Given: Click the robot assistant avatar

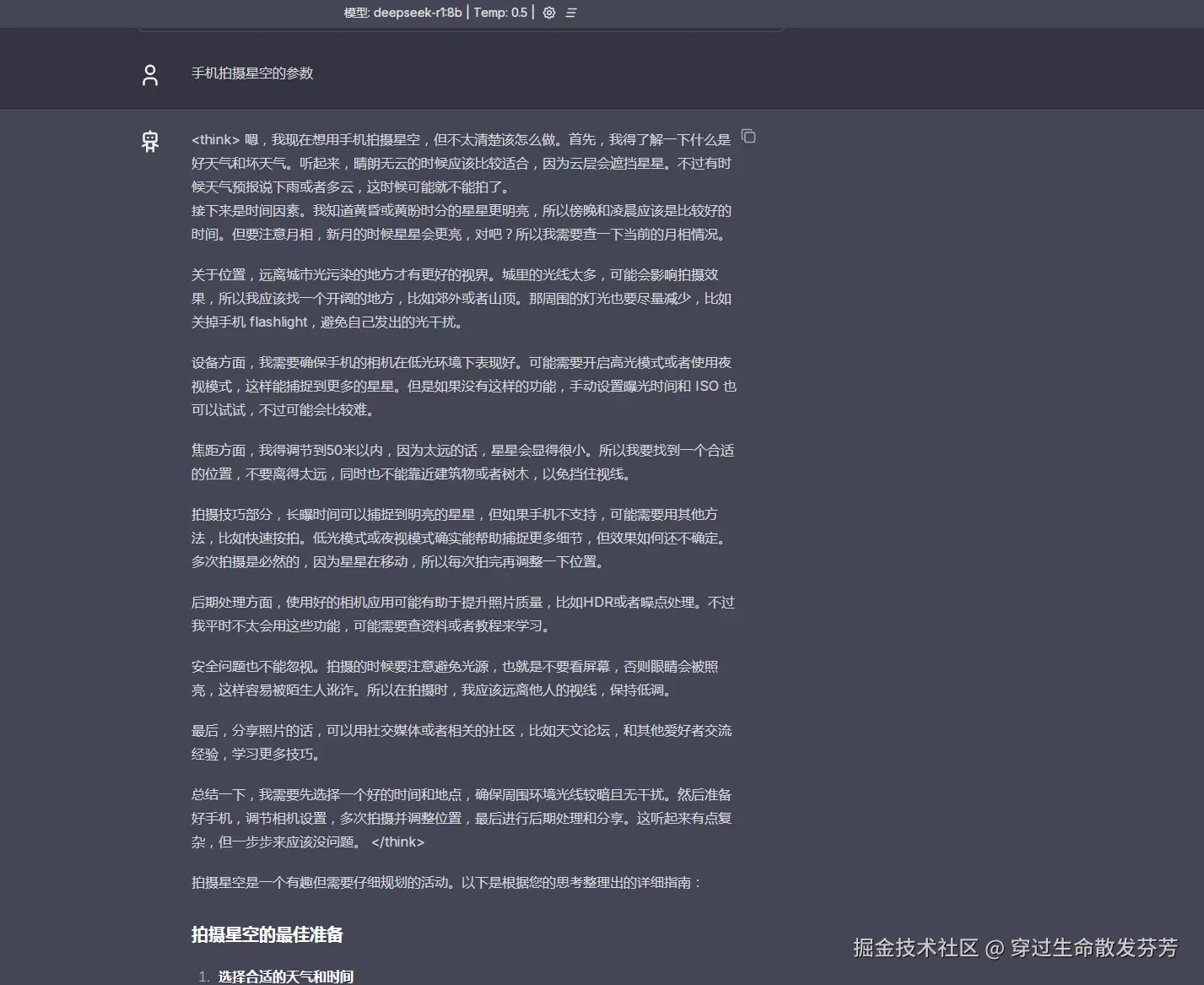Looking at the screenshot, I should coord(149,140).
